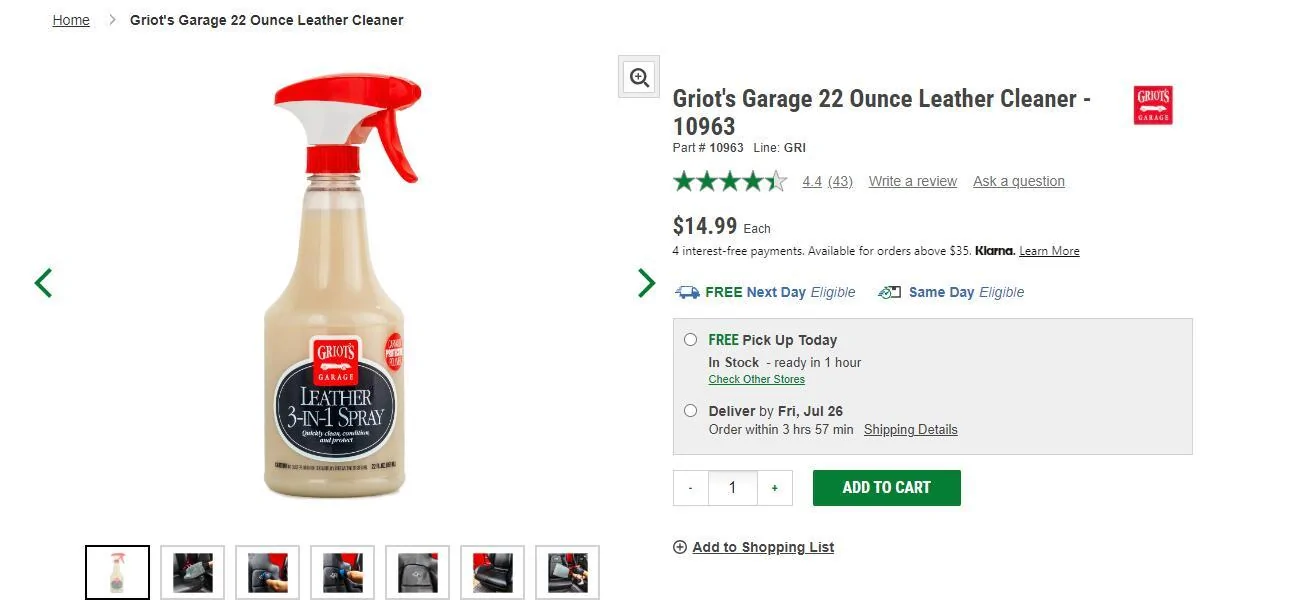Select the Free Pick Up Today option
1290x600 pixels.
tap(690, 340)
